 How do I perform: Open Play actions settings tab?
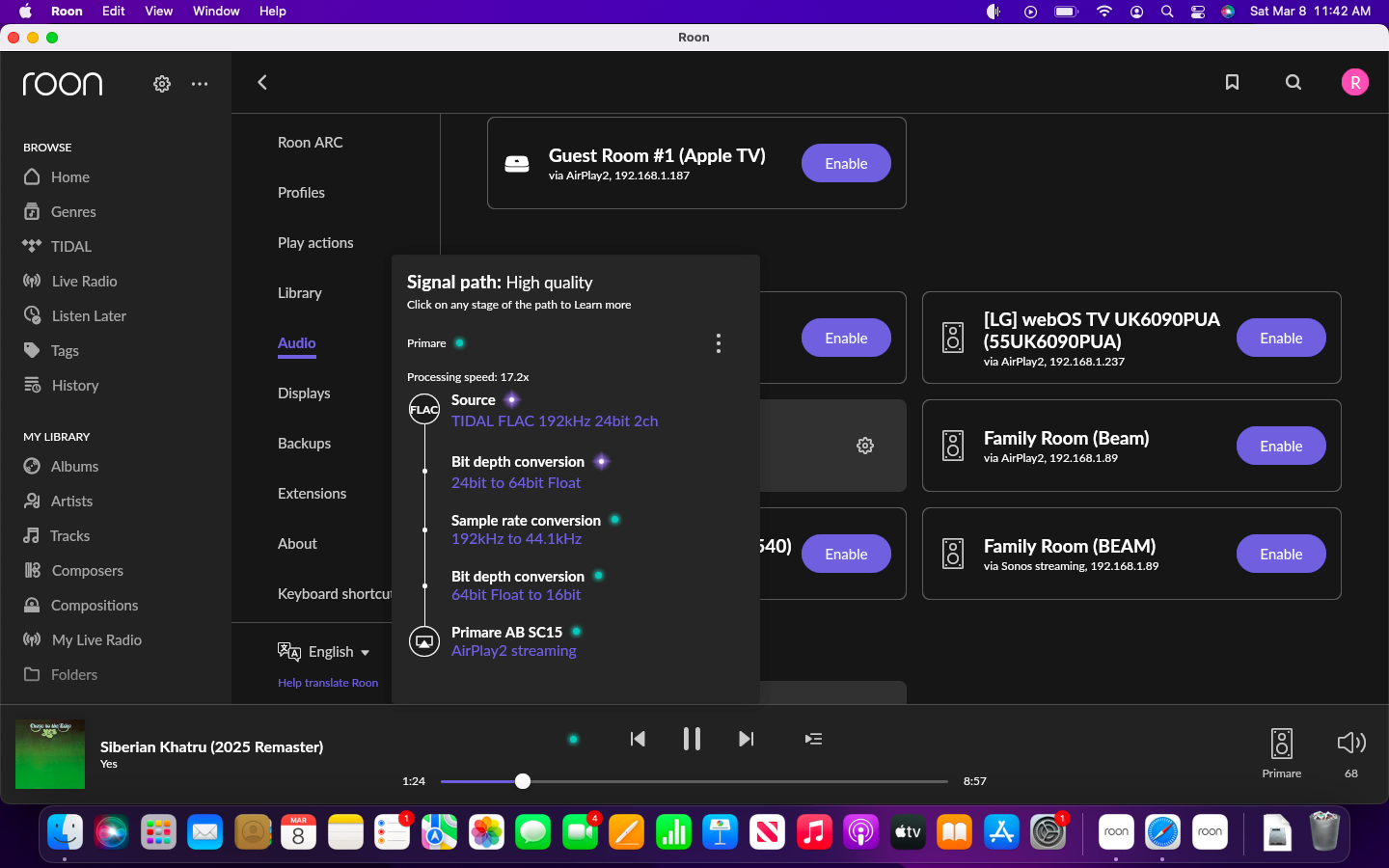click(x=315, y=243)
